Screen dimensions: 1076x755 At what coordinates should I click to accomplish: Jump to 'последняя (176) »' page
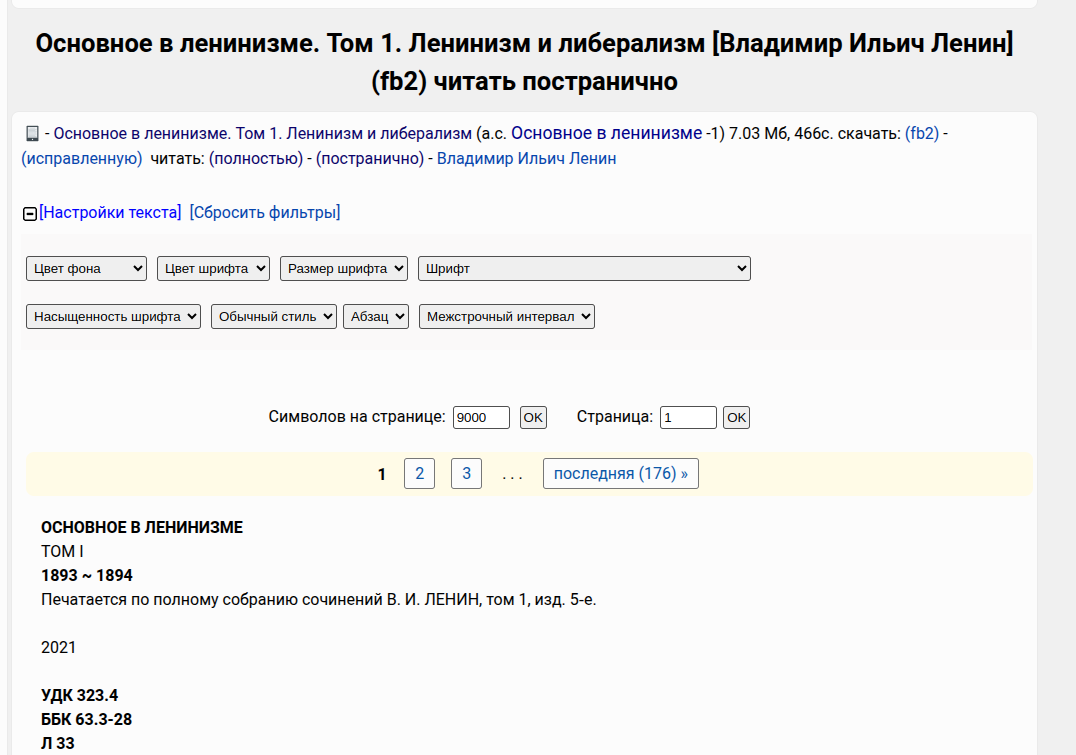click(x=620, y=474)
